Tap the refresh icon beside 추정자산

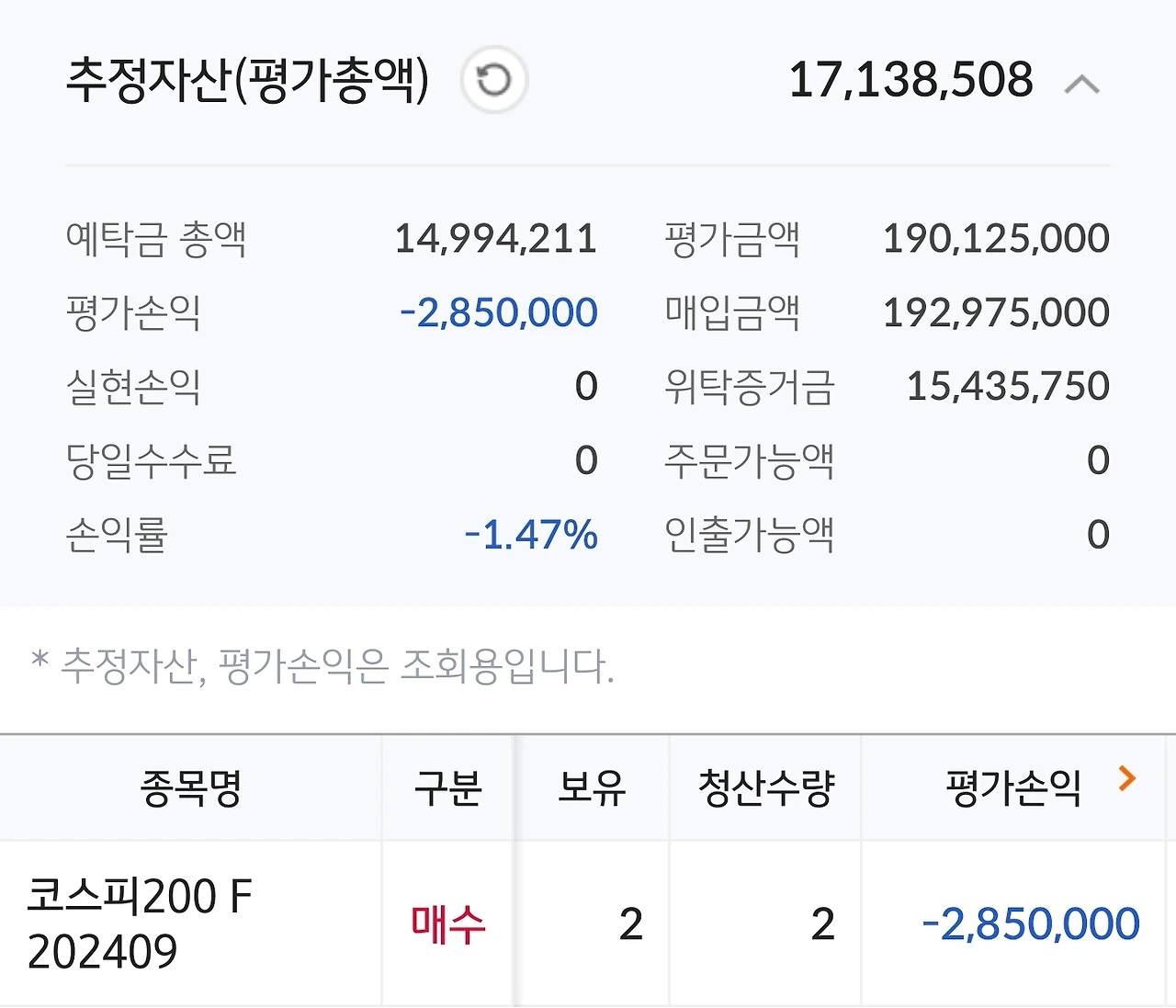494,81
